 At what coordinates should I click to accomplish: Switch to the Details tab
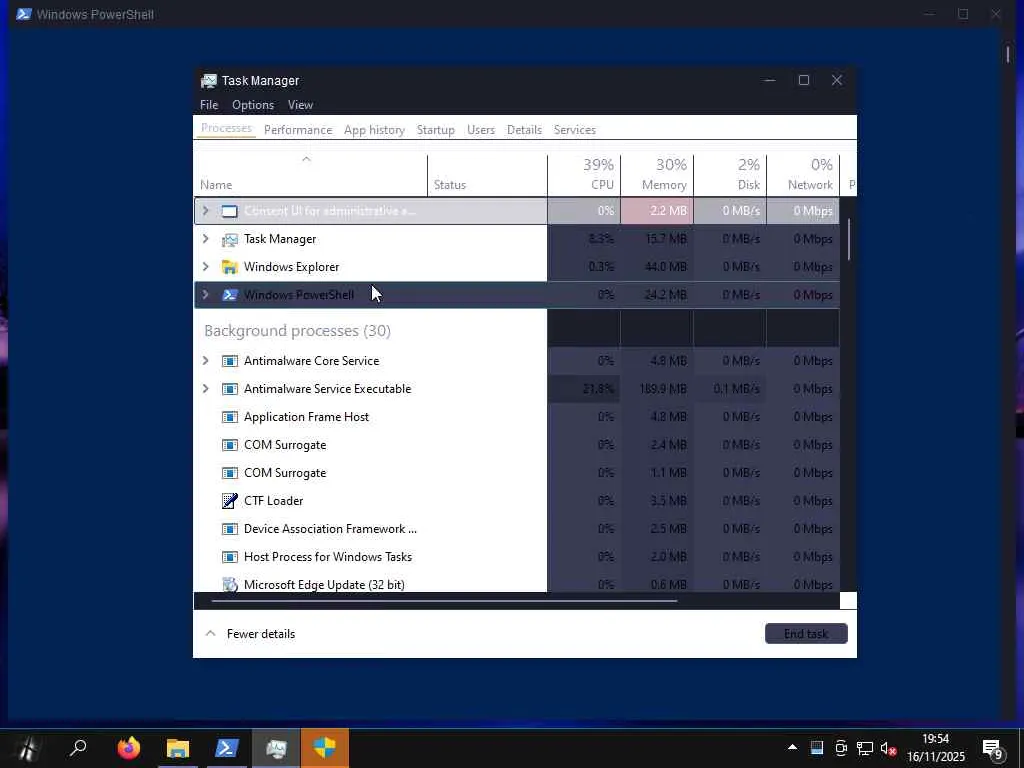pos(524,130)
